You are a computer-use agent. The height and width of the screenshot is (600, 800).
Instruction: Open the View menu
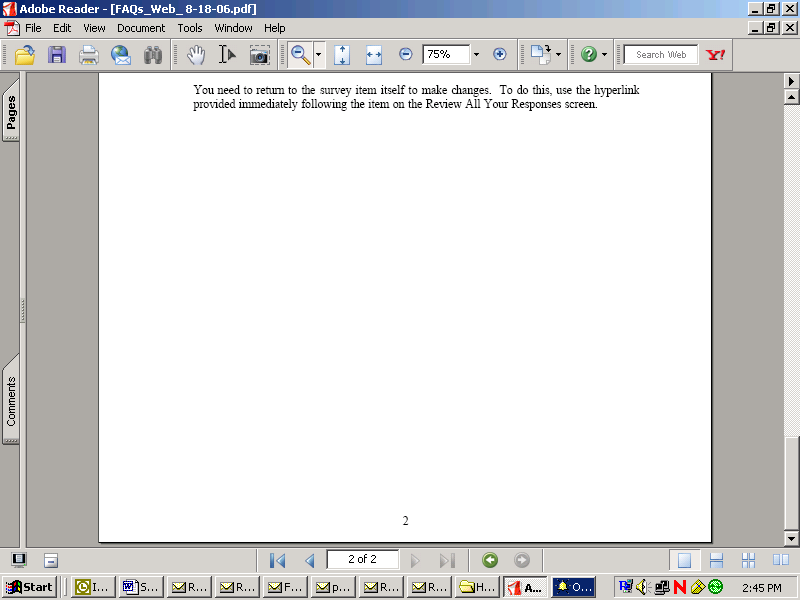click(94, 28)
